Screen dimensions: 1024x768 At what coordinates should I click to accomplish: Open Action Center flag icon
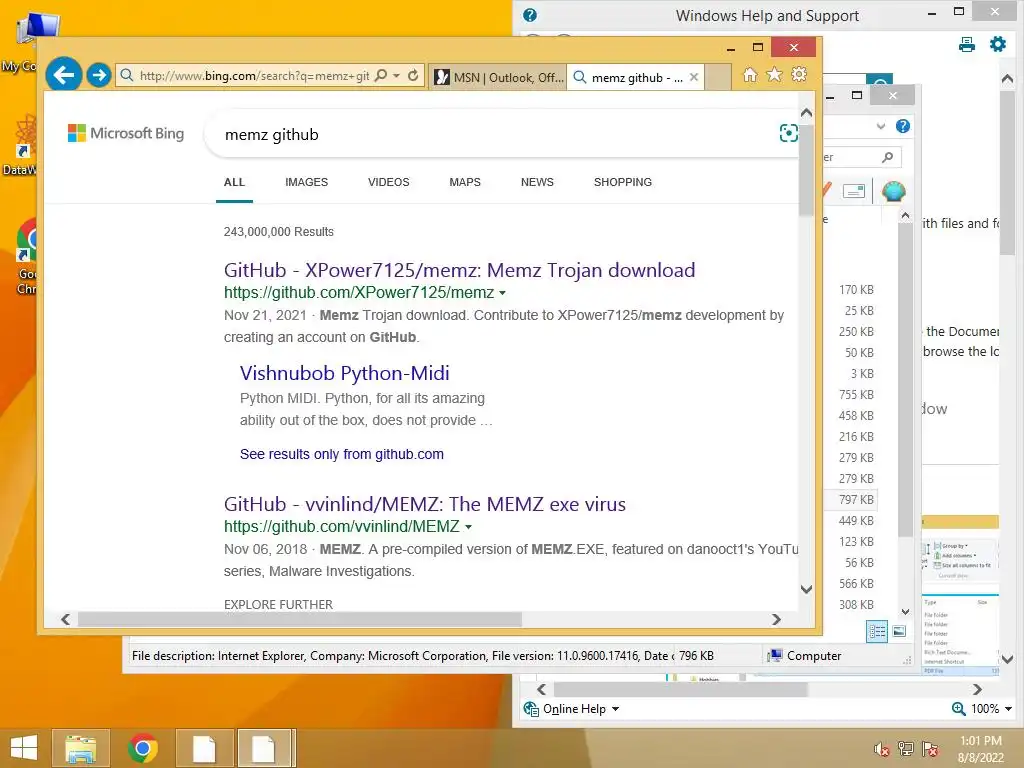[x=930, y=748]
